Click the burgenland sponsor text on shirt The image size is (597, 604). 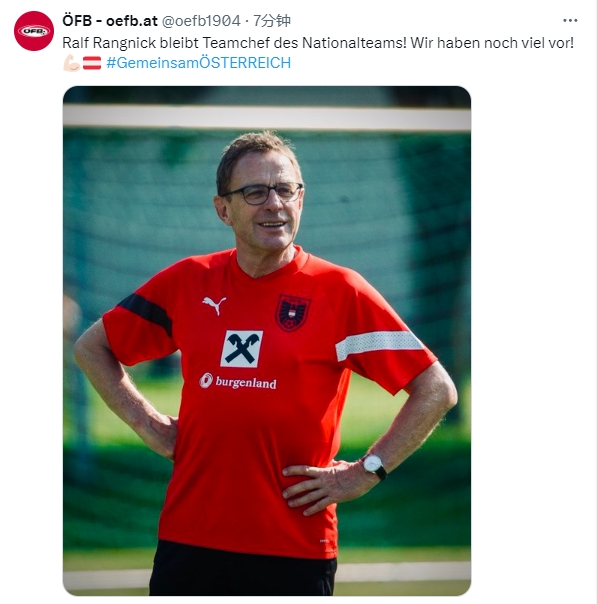click(x=246, y=383)
